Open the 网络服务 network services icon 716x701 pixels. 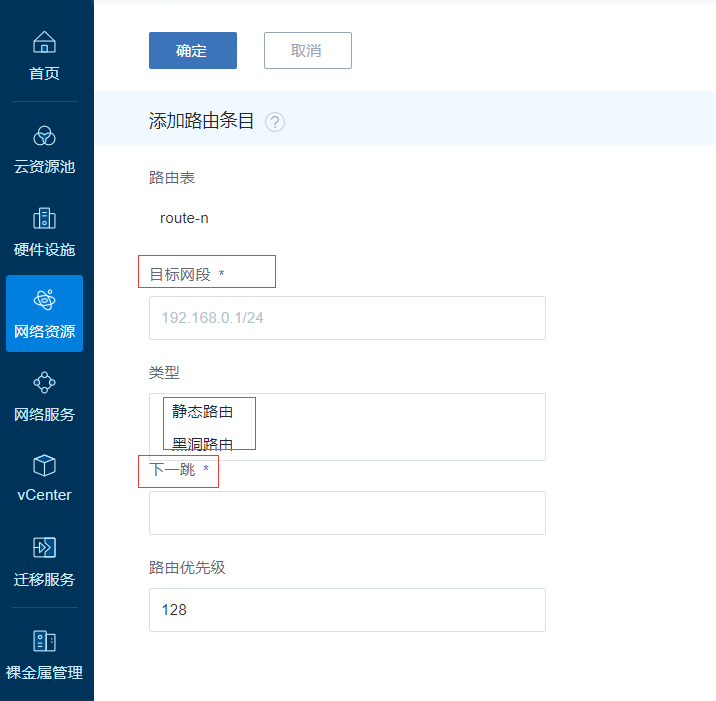coord(44,383)
